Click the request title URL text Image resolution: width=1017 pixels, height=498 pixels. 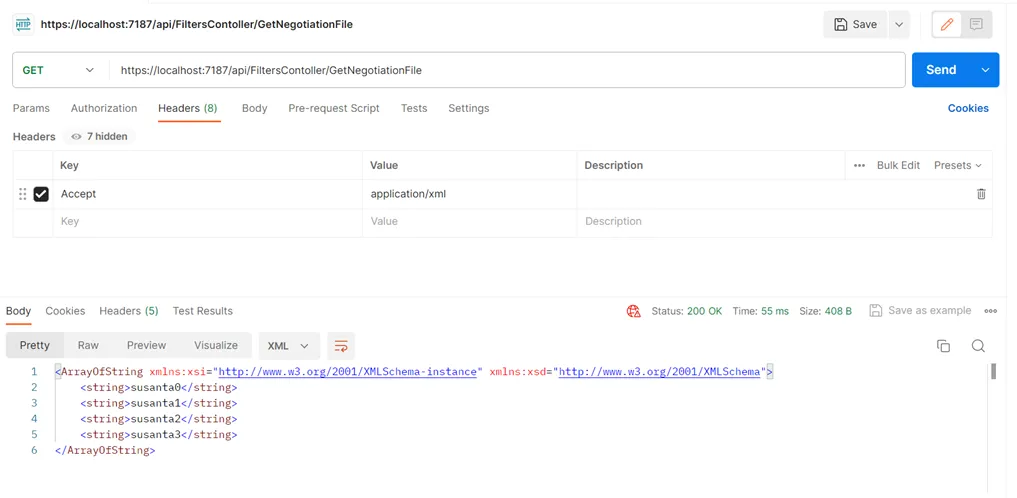(197, 25)
